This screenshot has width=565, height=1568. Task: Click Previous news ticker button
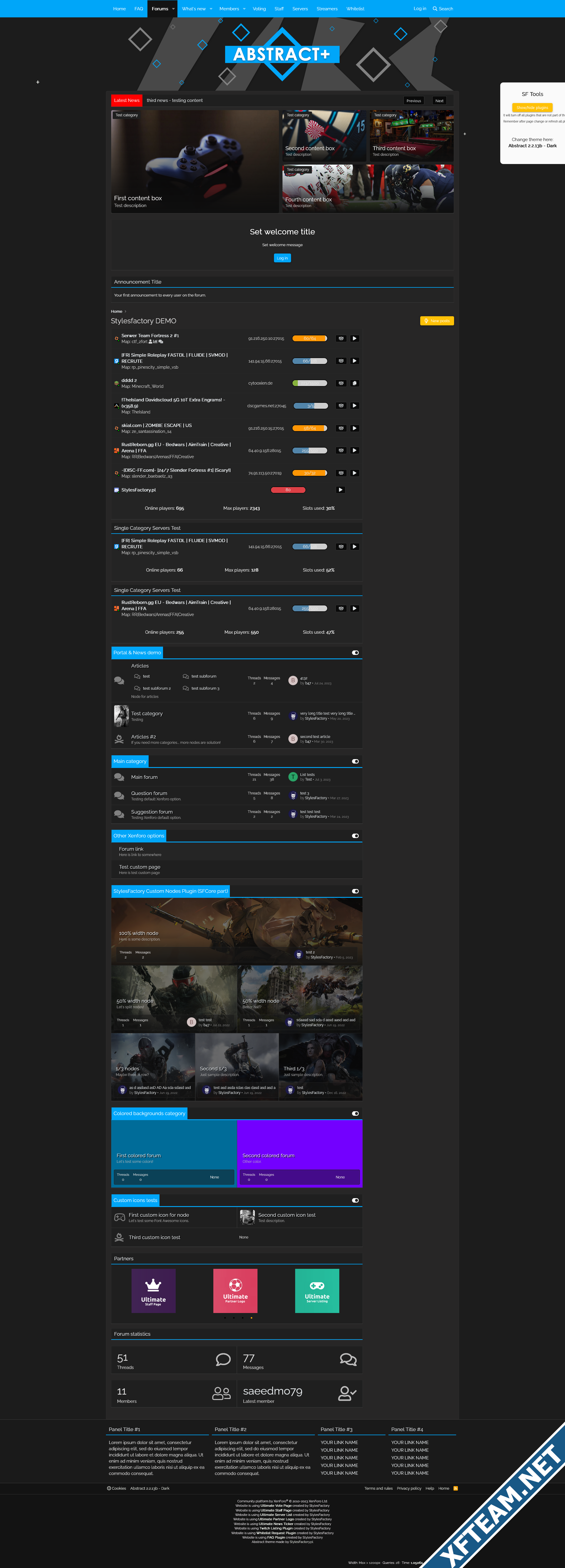click(x=413, y=100)
